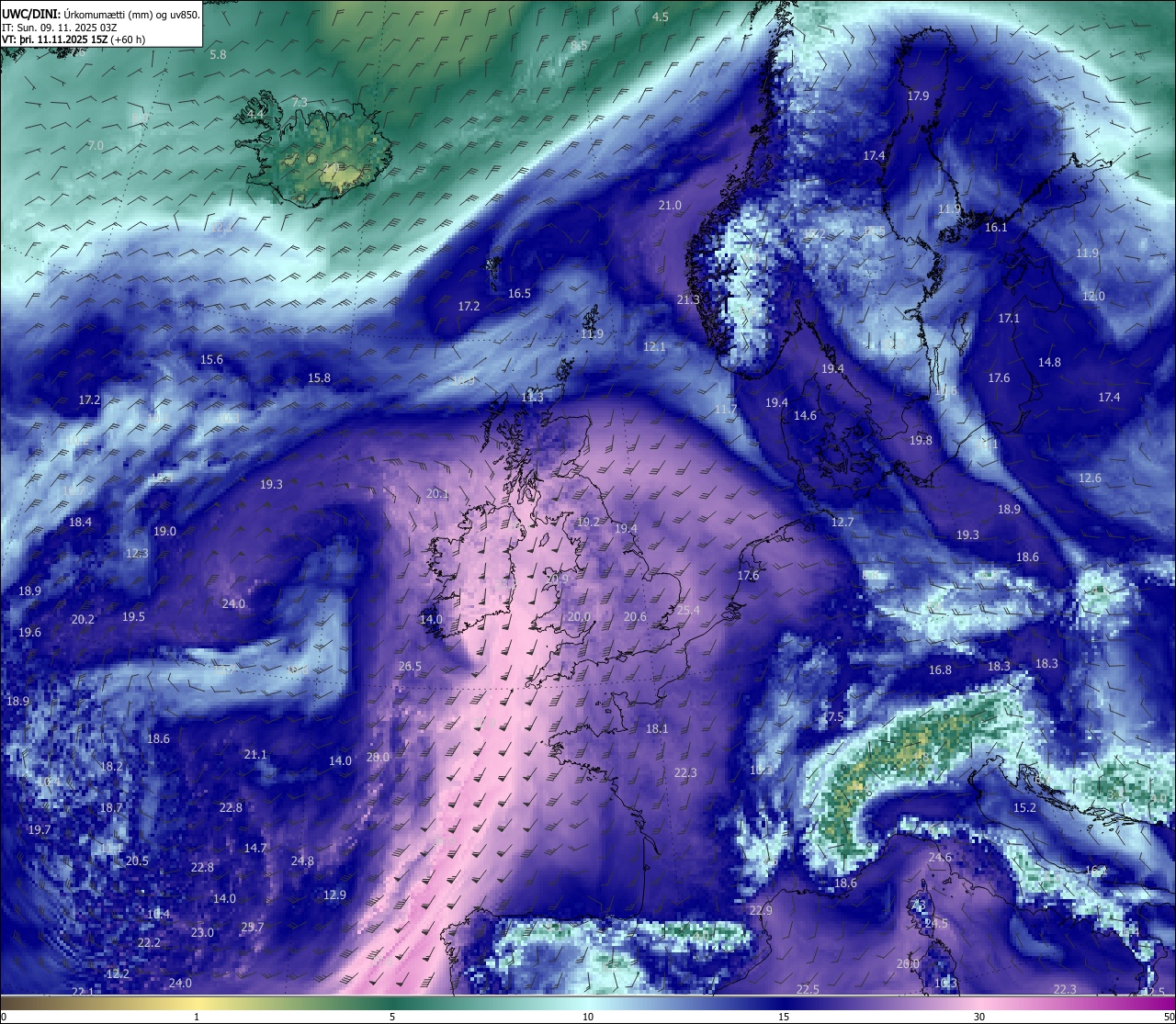Click the 12.9 value in the southwest Atlantic
This screenshot has width=1176, height=1024.
coord(334,895)
